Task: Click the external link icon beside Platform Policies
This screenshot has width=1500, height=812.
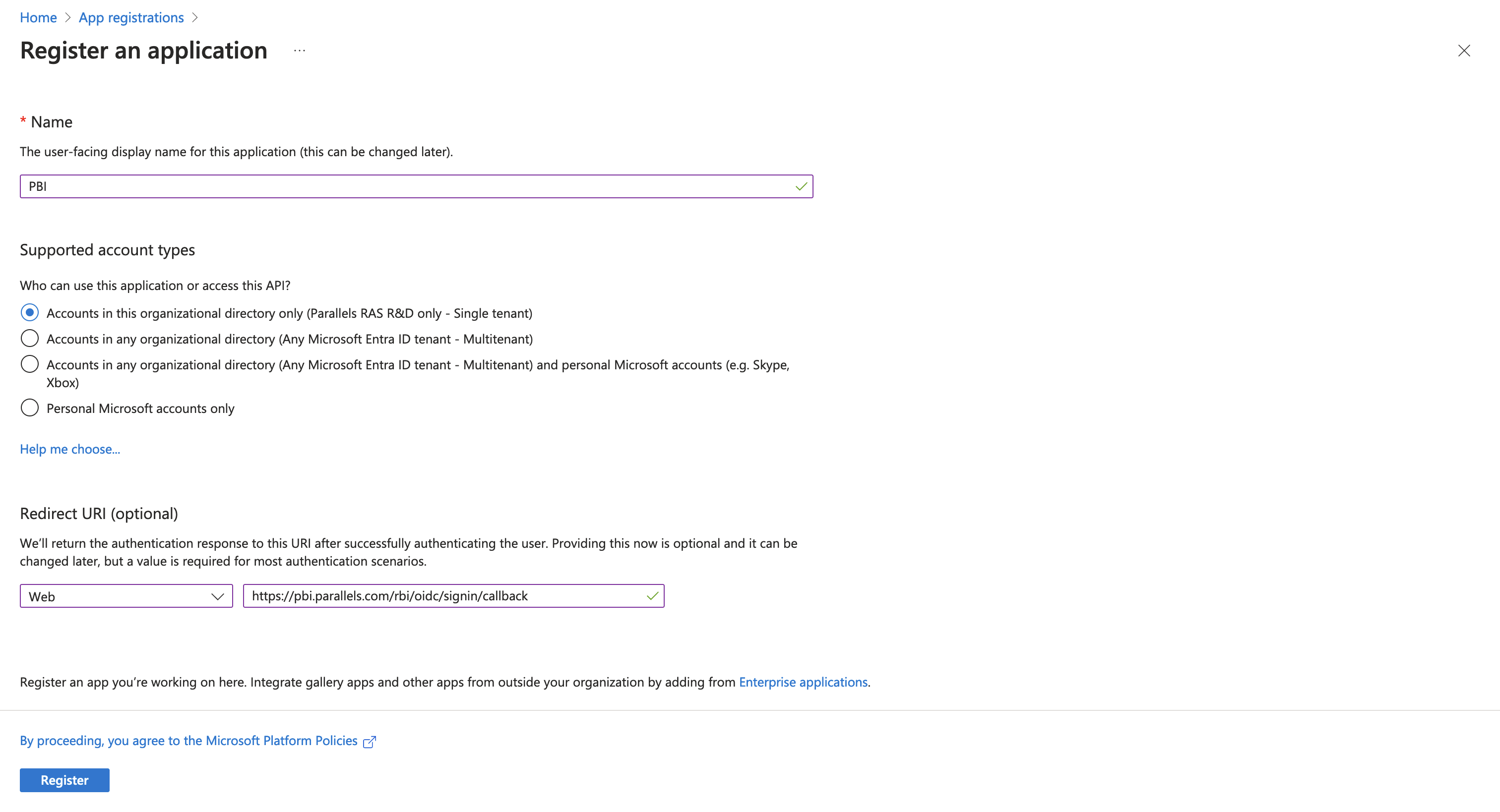Action: 370,742
